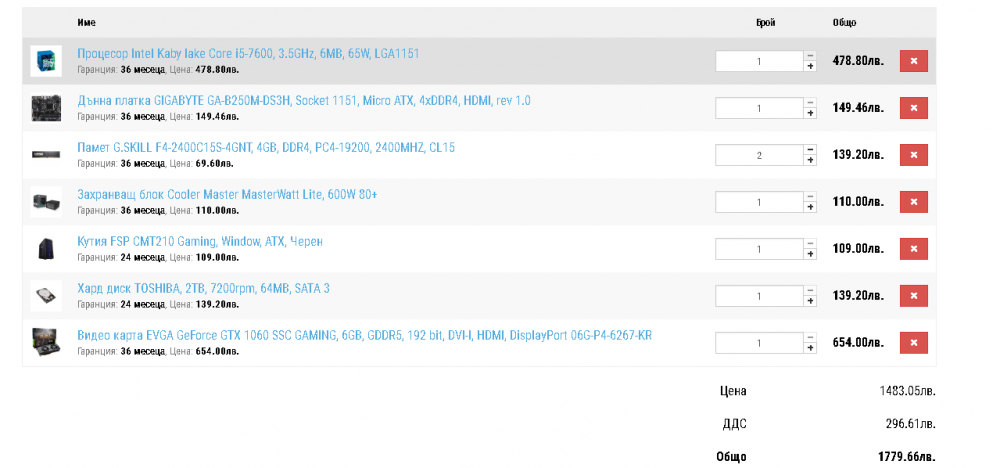
Task: Remove EVGA GeForce GTX 1060 from cart
Action: pyautogui.click(x=913, y=342)
